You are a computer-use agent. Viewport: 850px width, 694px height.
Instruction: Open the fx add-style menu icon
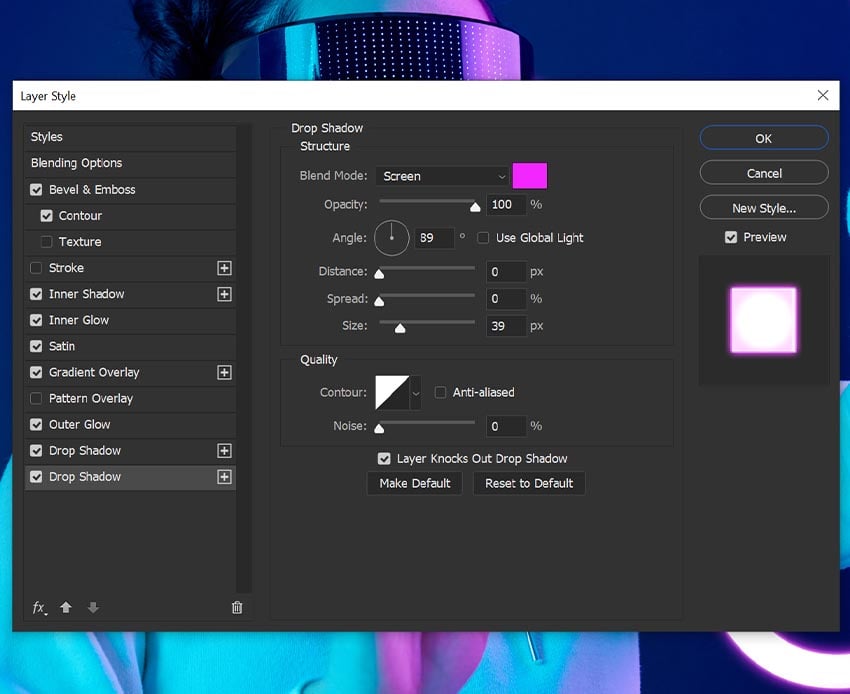click(39, 608)
